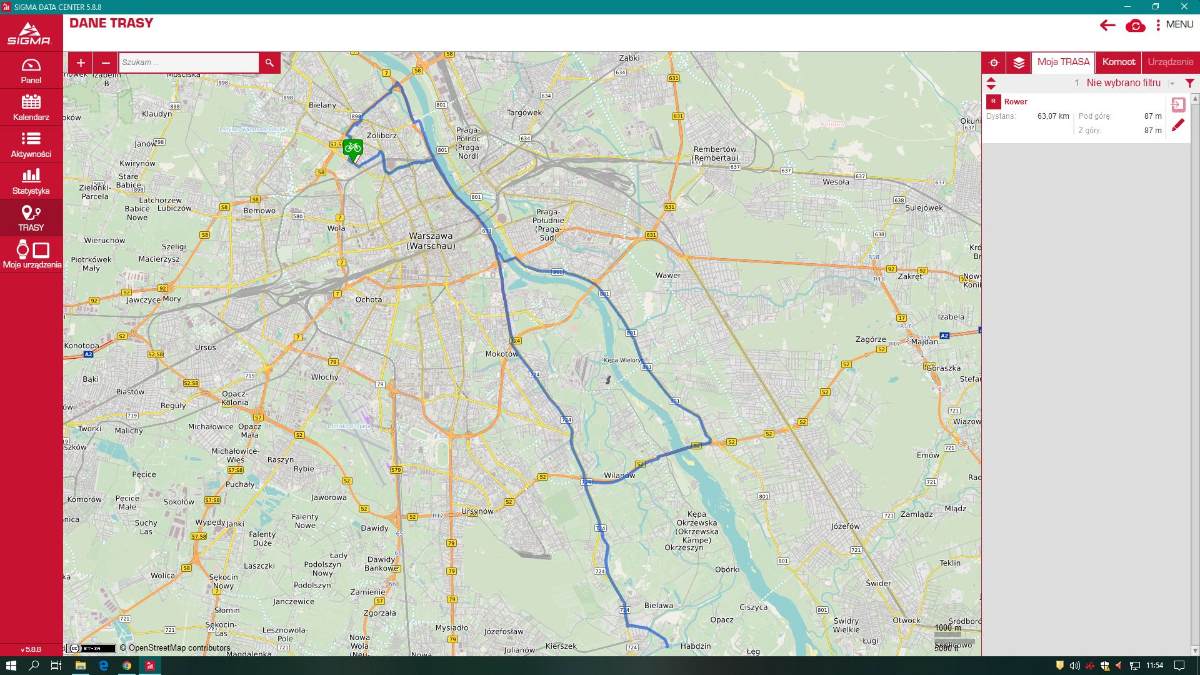Zoom out the map with minus button
1200x675 pixels.
point(106,63)
